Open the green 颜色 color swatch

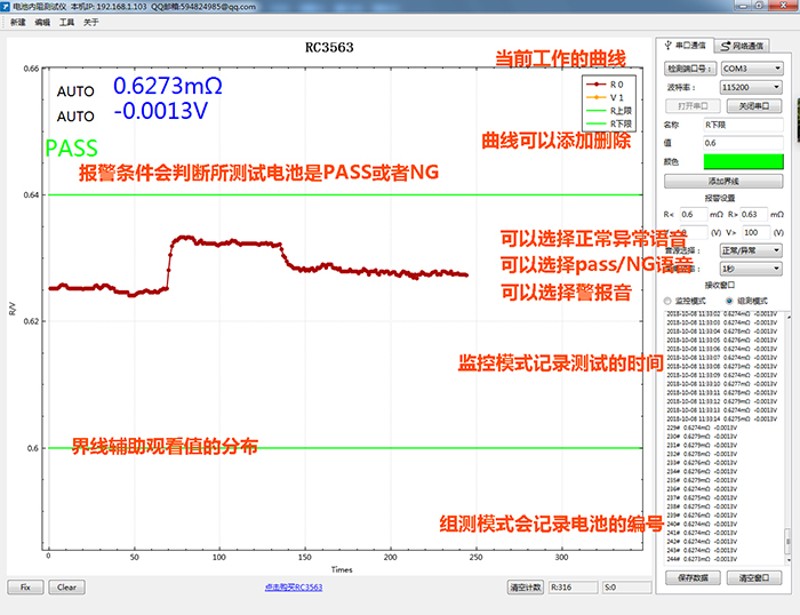click(743, 162)
